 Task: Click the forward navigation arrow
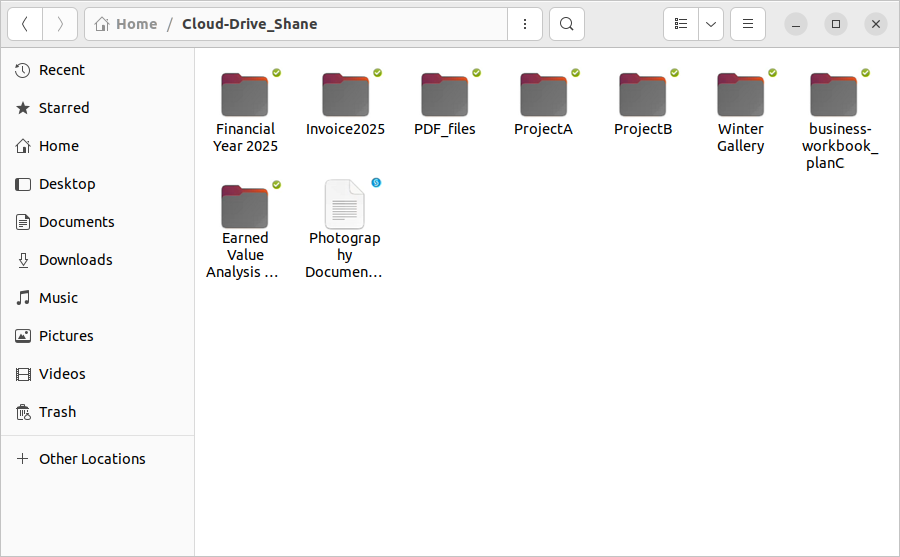[60, 24]
